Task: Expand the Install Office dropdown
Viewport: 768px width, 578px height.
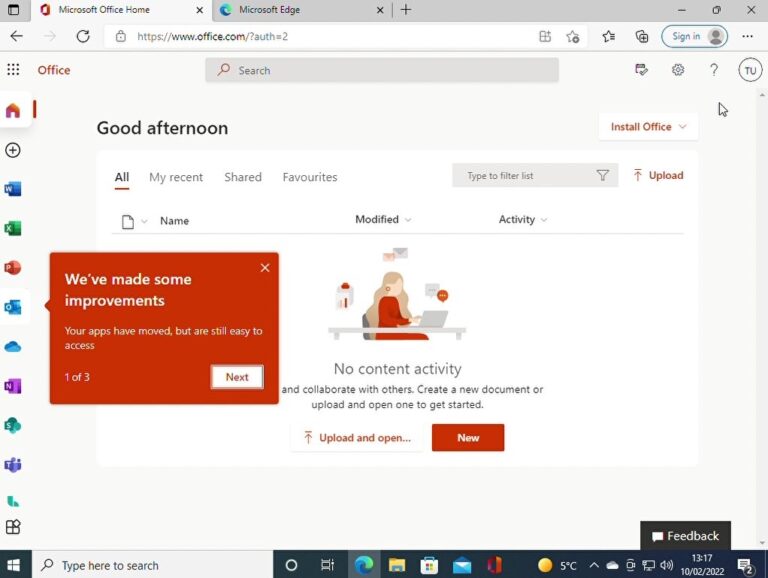Action: (x=648, y=127)
